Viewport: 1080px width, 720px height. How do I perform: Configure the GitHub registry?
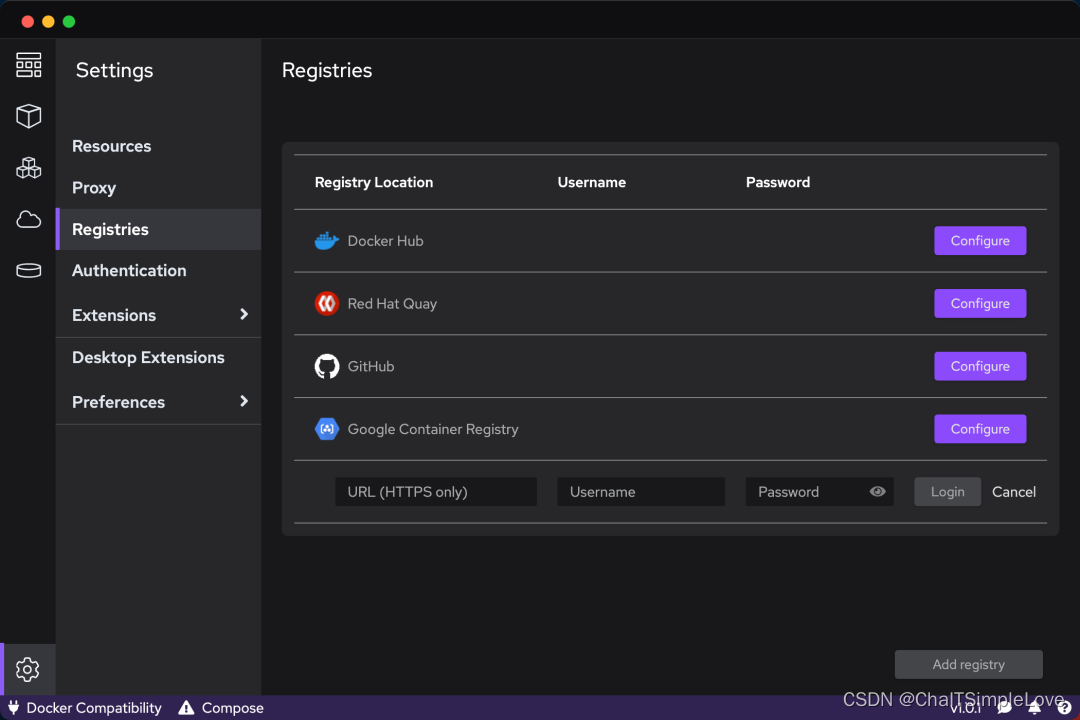(979, 367)
